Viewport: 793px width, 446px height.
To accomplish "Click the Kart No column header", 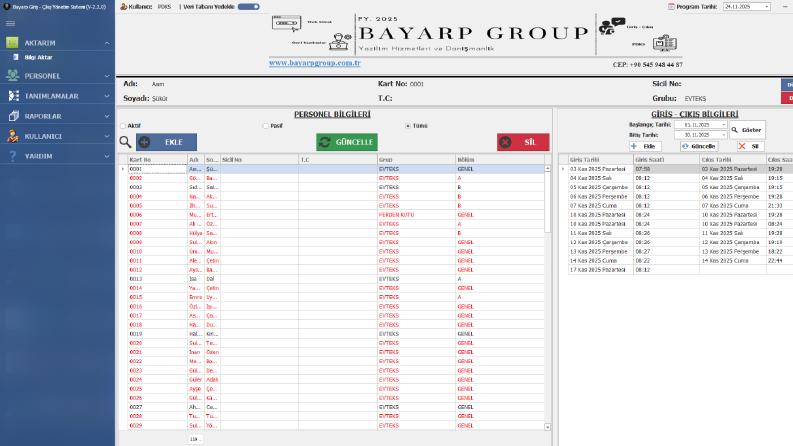I will click(x=157, y=159).
